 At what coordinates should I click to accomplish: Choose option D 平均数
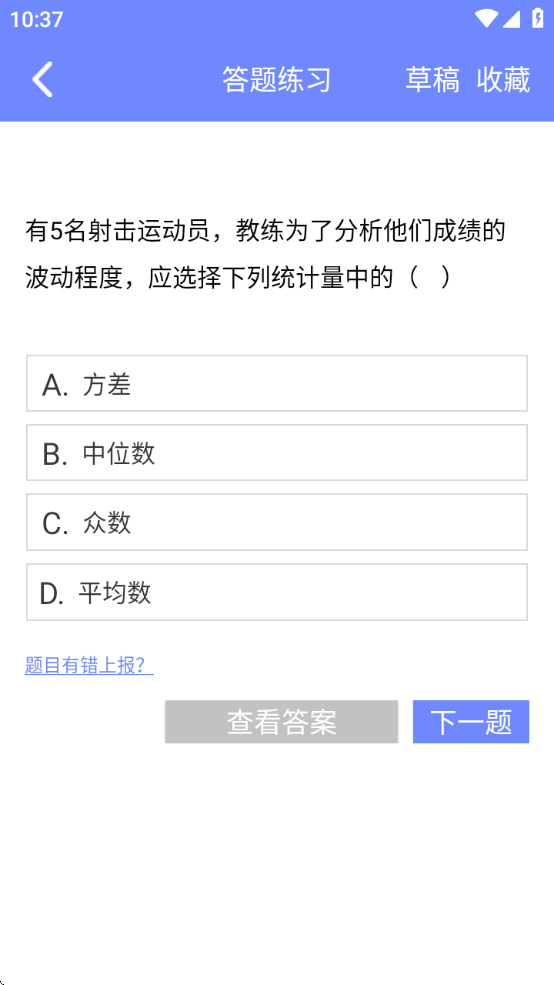pyautogui.click(x=276, y=592)
